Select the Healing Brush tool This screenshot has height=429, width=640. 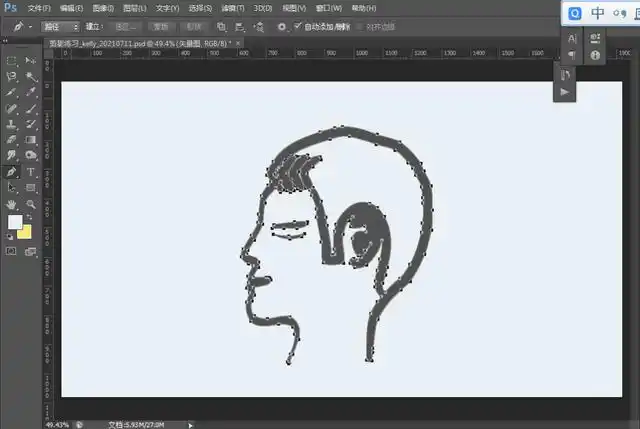pos(11,109)
